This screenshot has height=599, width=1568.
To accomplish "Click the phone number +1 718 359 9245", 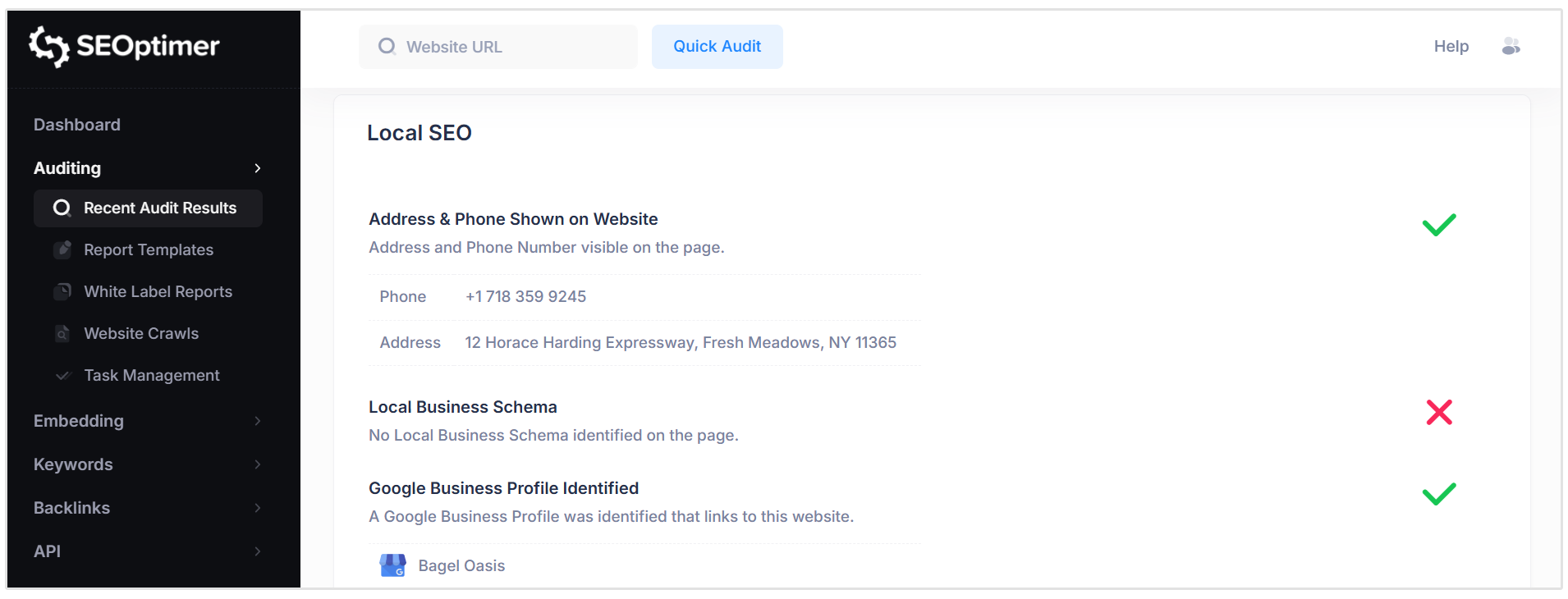I will point(525,296).
